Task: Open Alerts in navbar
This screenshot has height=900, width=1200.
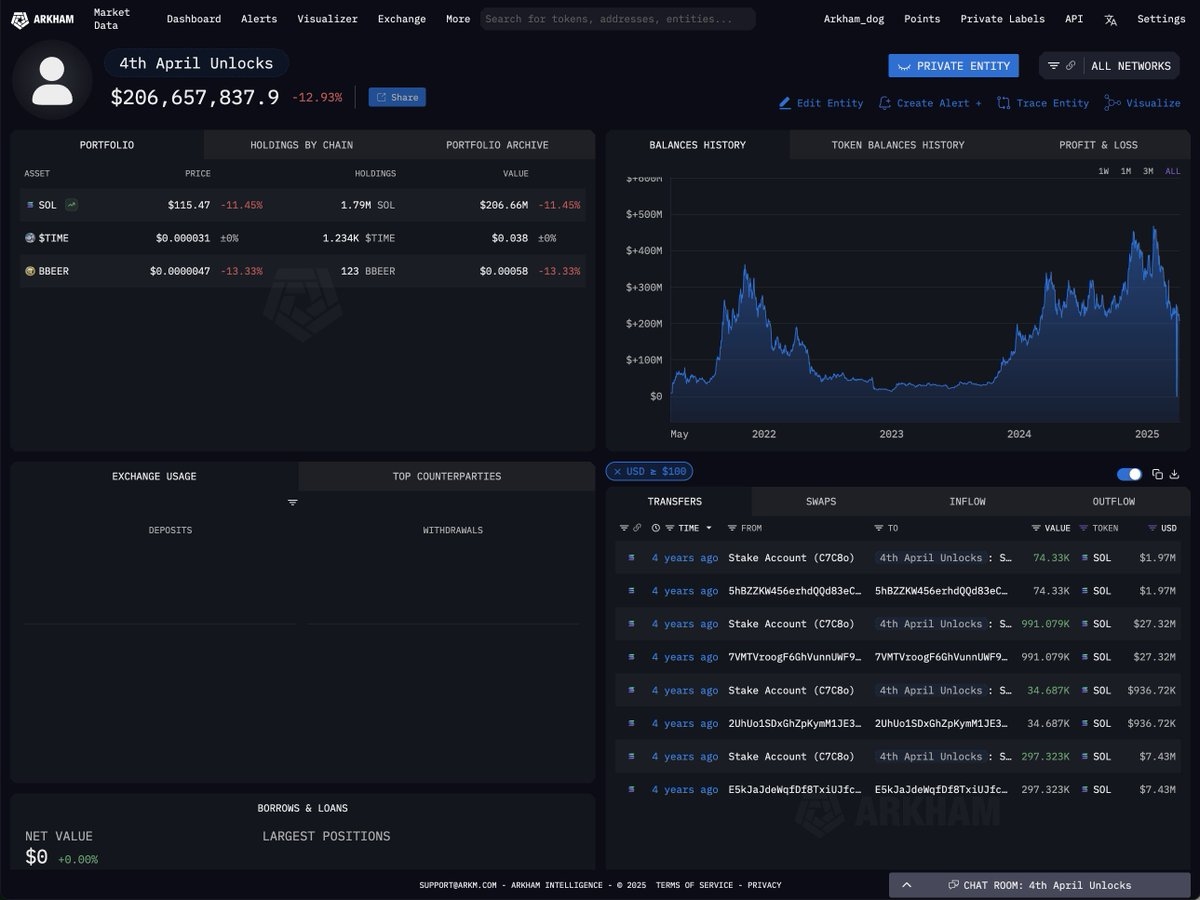Action: tap(259, 19)
